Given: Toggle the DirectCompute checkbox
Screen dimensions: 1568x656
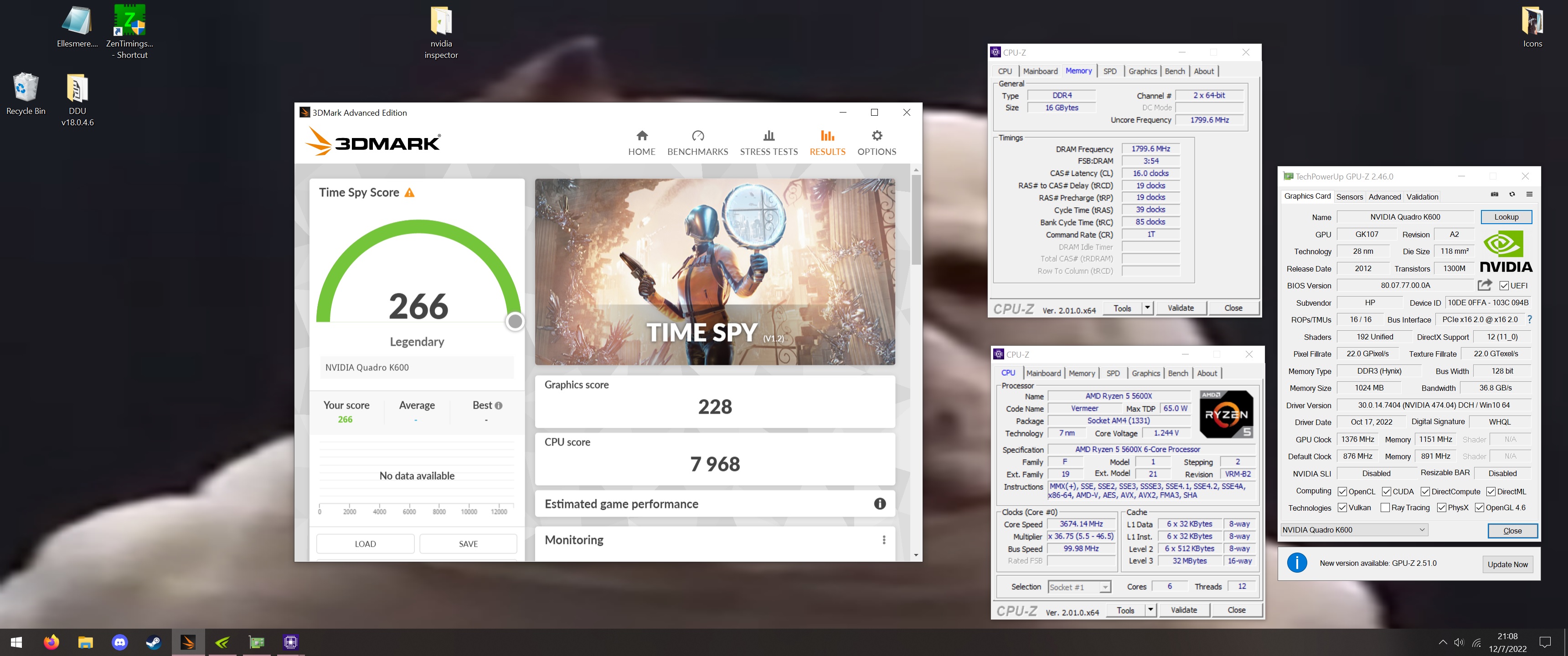Looking at the screenshot, I should [1426, 491].
